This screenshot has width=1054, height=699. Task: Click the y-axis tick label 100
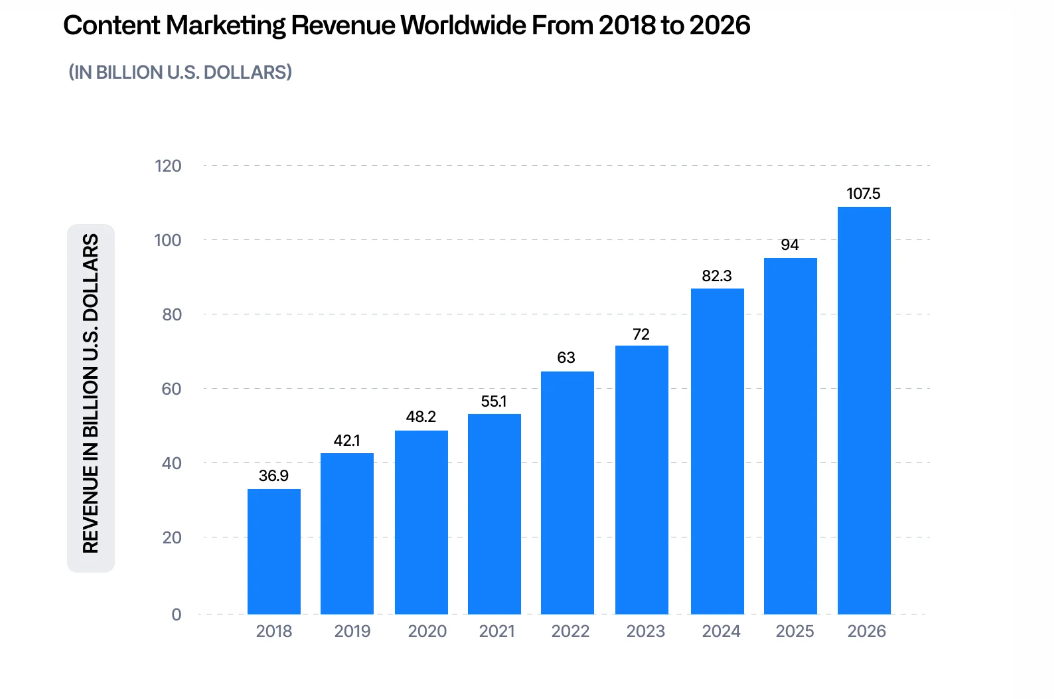(x=168, y=240)
